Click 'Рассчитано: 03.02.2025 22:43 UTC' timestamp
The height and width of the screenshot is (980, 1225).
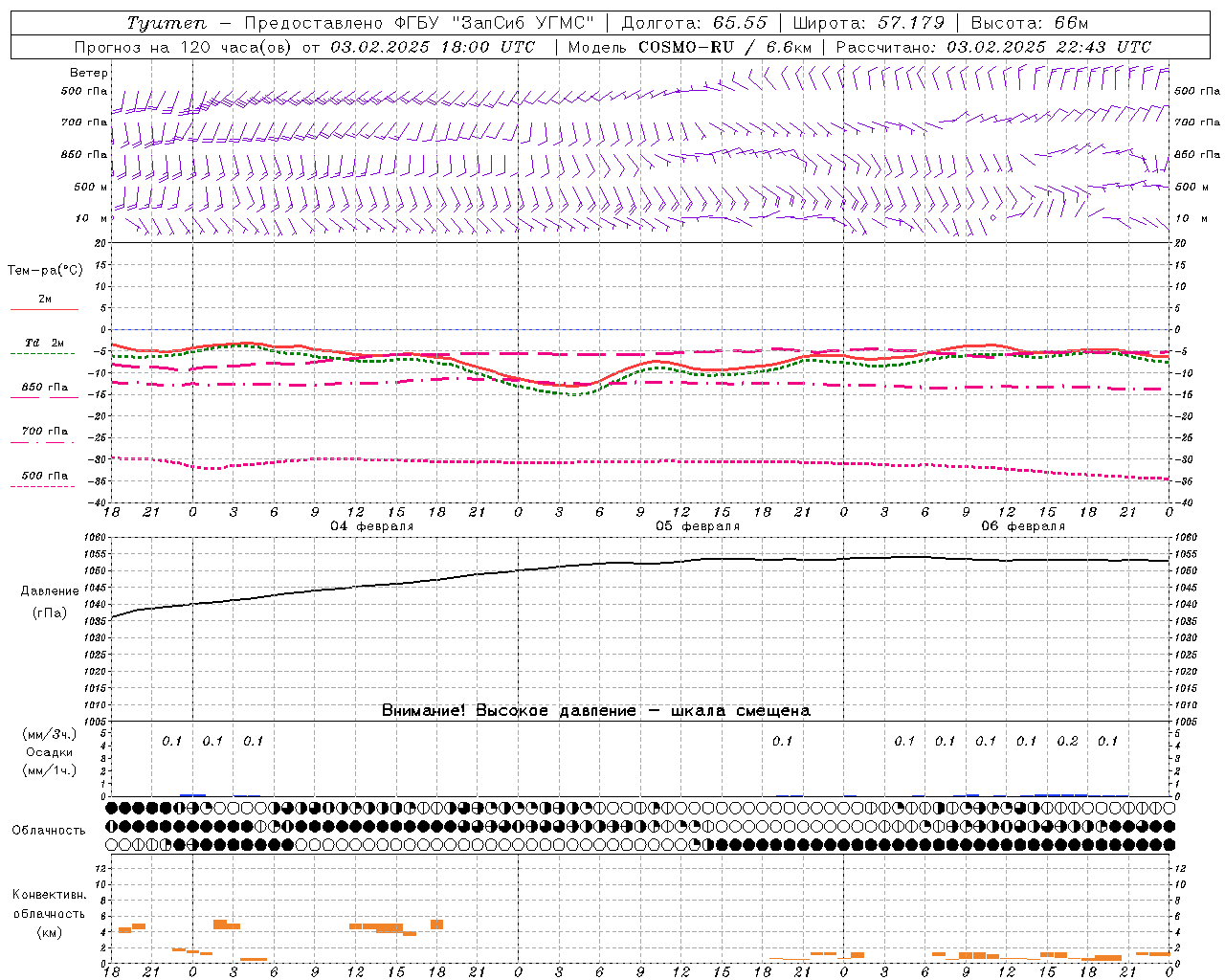[993, 47]
